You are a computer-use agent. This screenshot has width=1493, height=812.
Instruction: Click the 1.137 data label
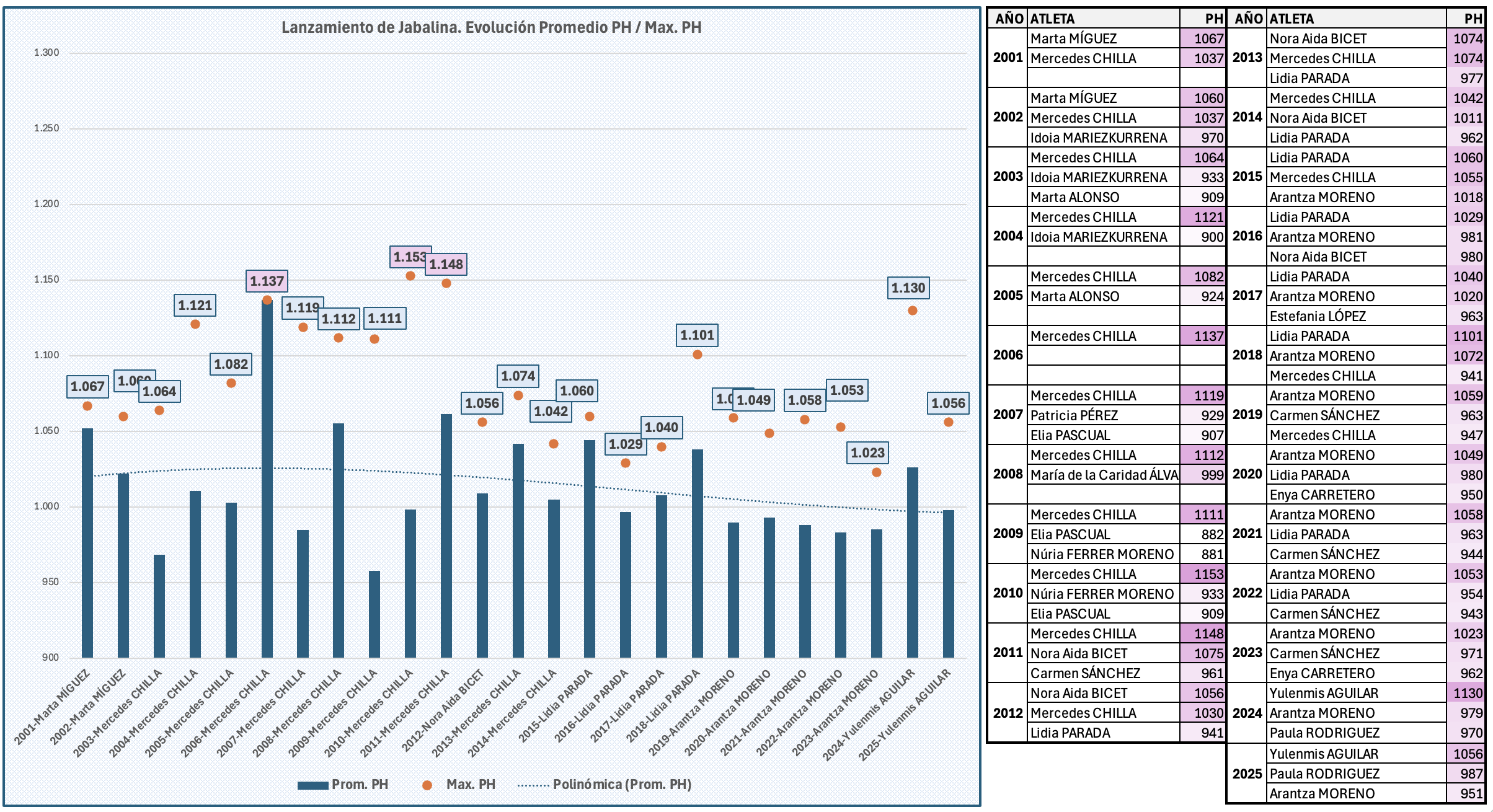(x=267, y=281)
